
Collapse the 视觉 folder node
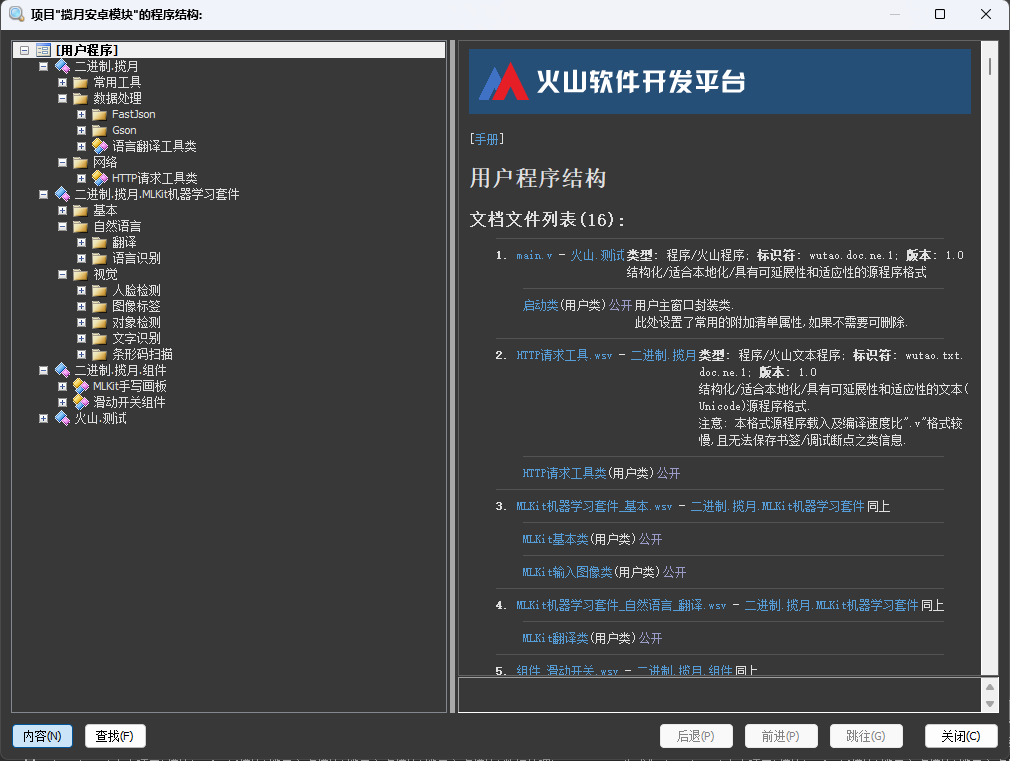click(x=62, y=274)
